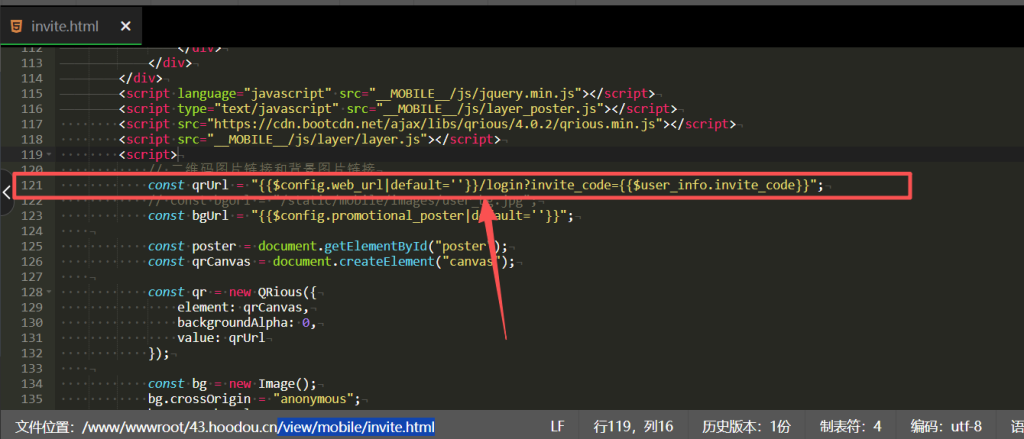Collapse the script block at line 119

(50, 155)
